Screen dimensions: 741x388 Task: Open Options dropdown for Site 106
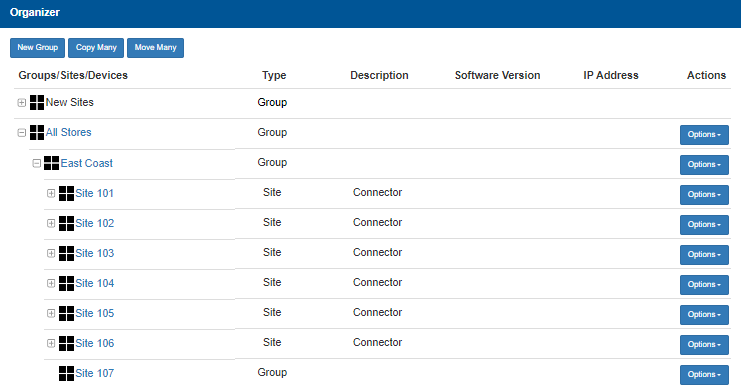[x=704, y=345]
